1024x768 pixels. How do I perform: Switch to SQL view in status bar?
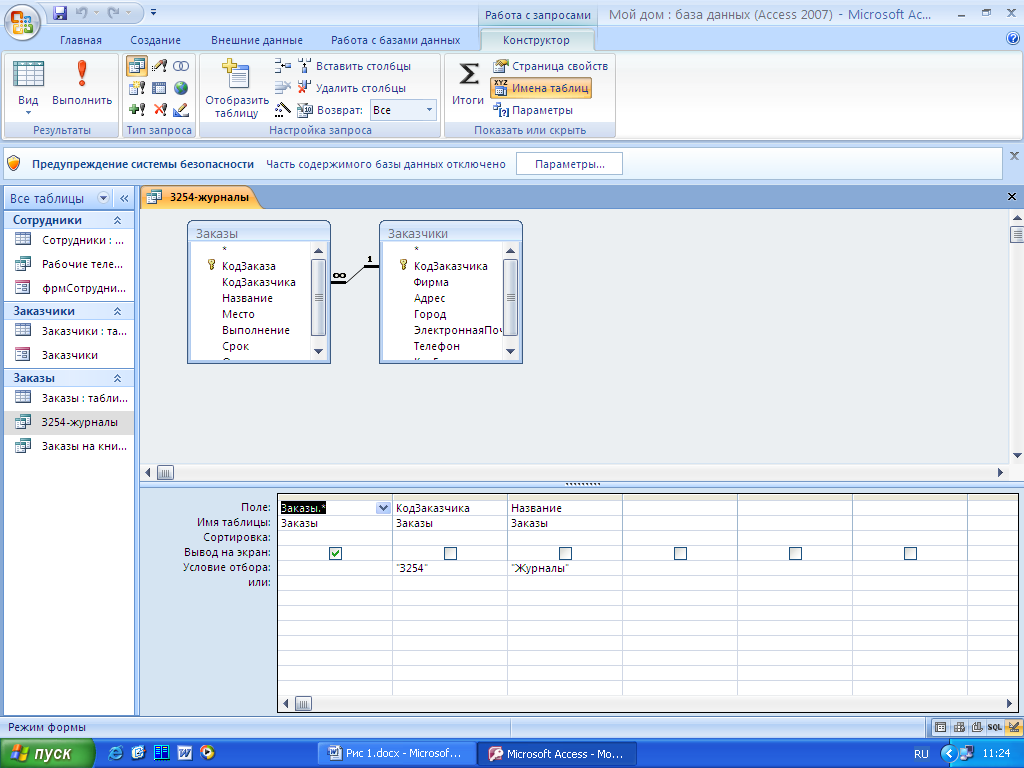pos(995,727)
